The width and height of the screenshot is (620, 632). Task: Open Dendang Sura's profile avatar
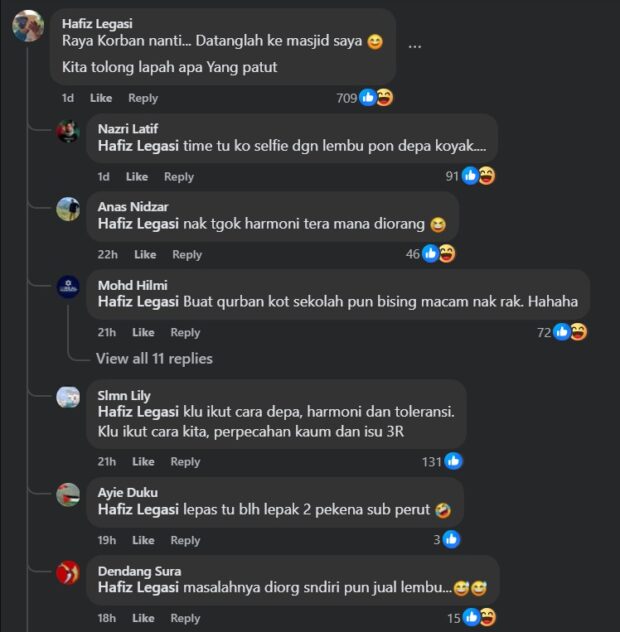pyautogui.click(x=68, y=572)
